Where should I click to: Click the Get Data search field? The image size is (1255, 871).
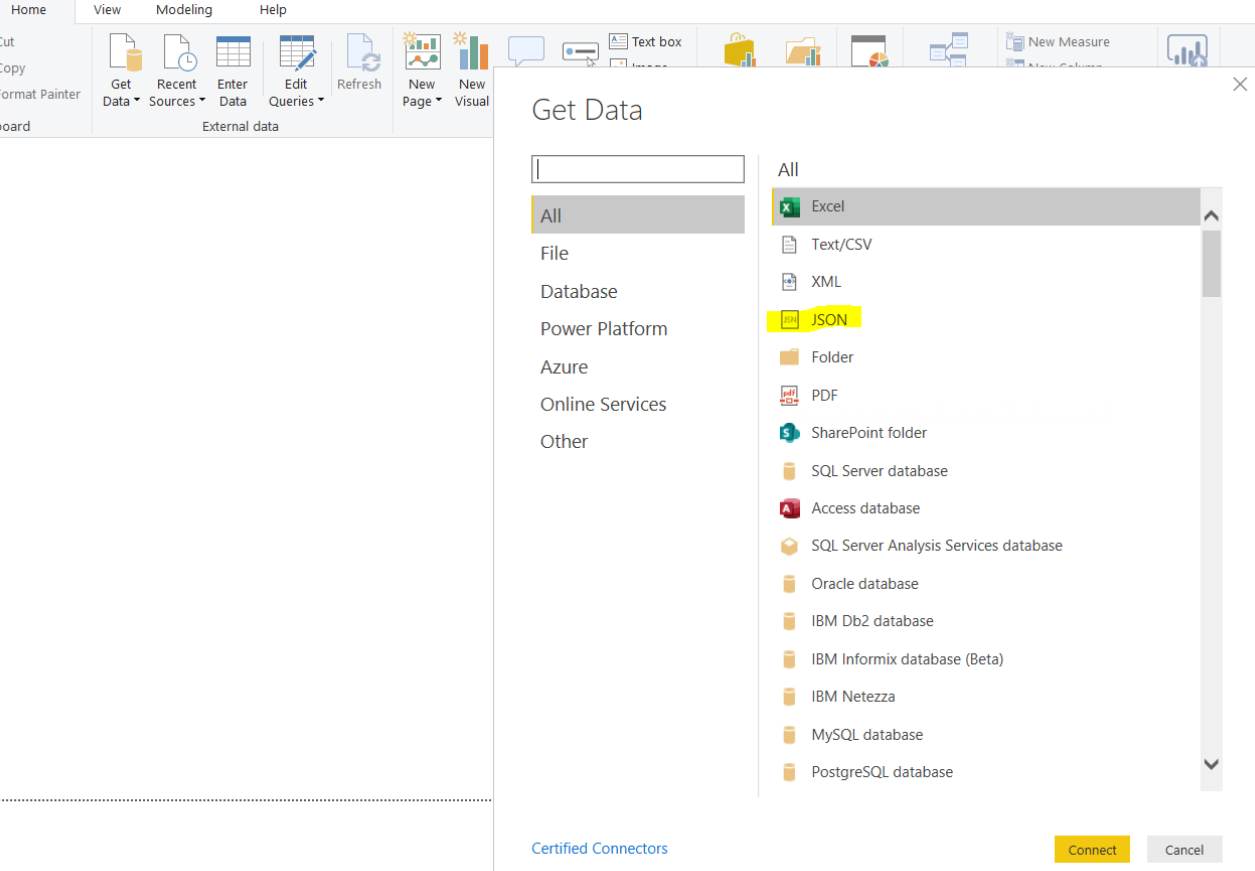click(638, 169)
